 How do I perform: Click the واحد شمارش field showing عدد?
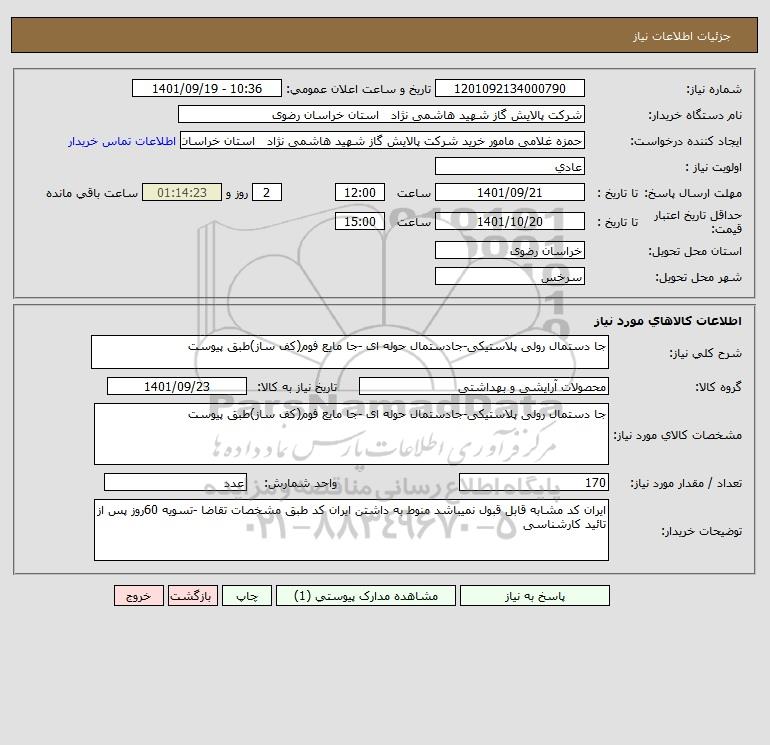(175, 482)
